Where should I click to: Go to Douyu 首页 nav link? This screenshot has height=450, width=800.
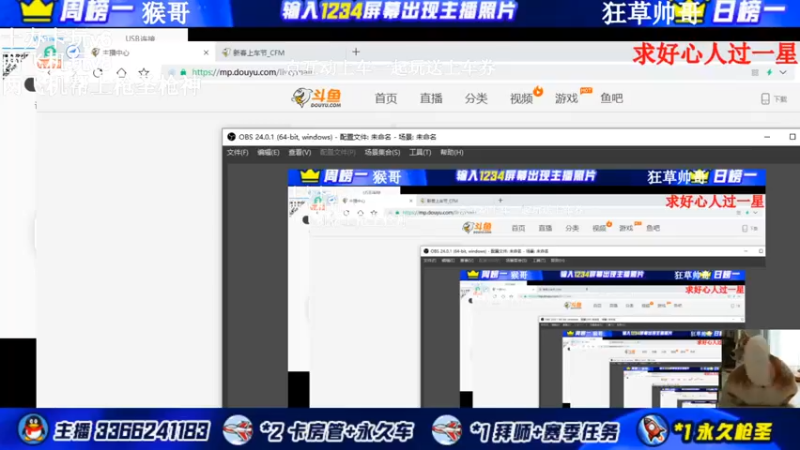coord(386,98)
